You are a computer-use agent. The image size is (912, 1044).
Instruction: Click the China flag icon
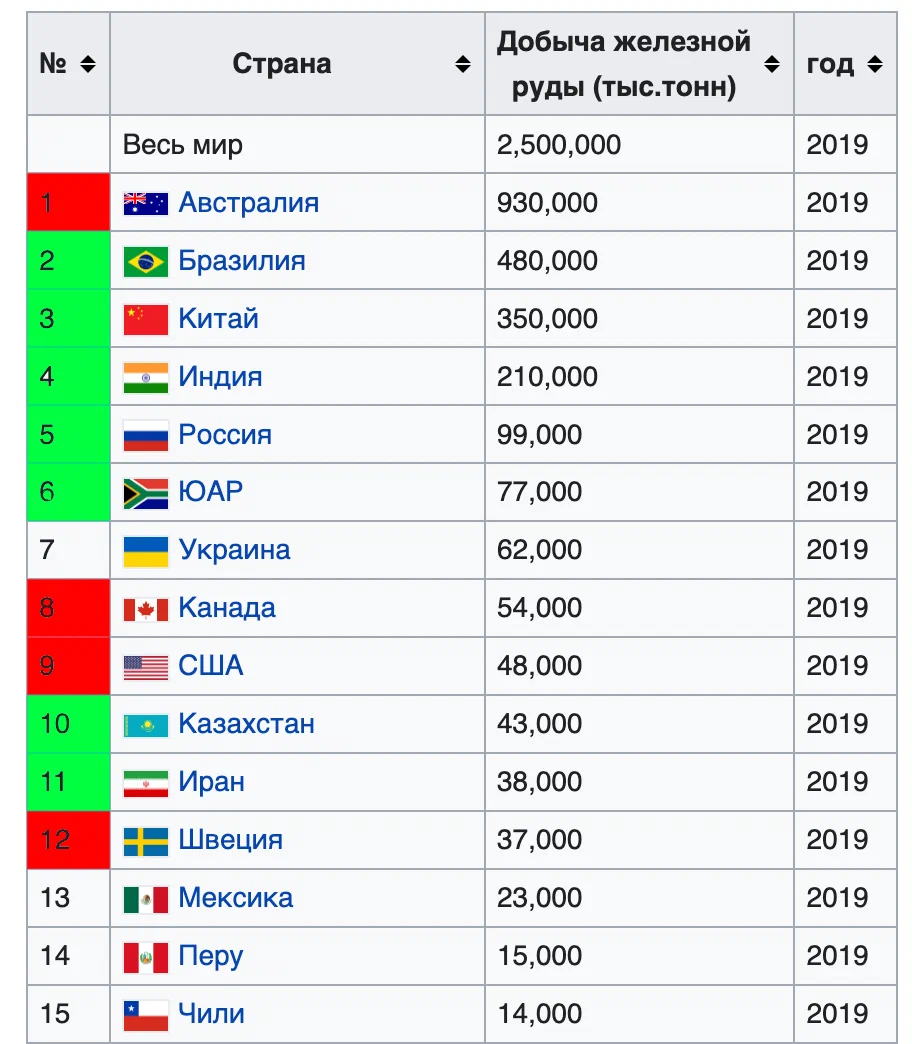(x=146, y=319)
